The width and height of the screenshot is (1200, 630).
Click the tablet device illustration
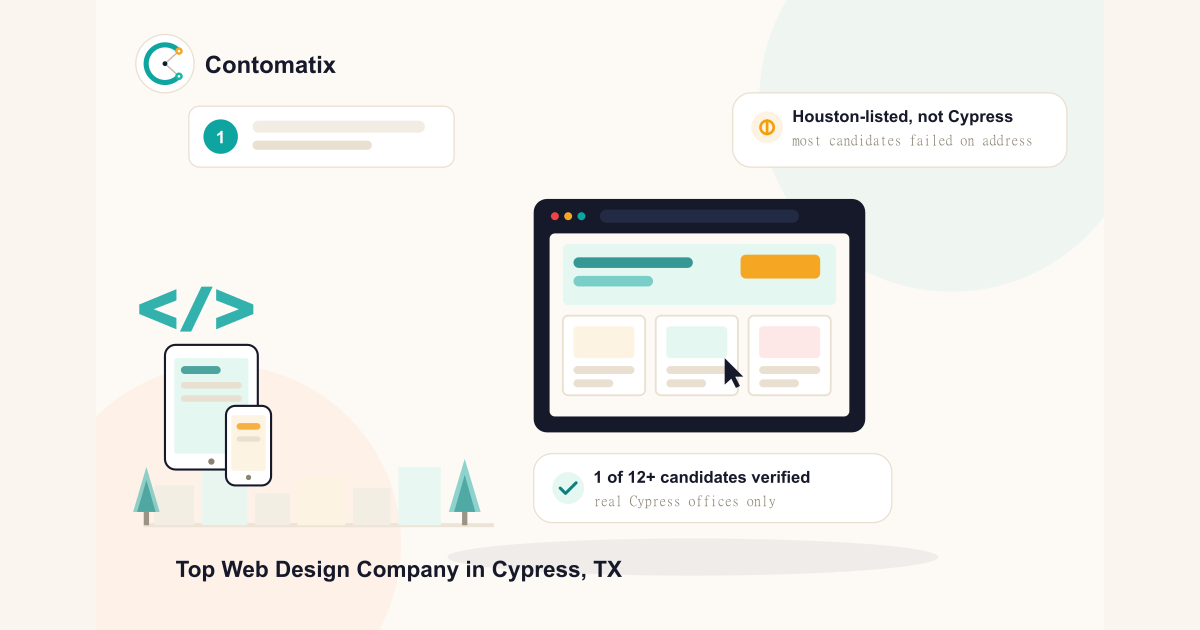point(211,407)
